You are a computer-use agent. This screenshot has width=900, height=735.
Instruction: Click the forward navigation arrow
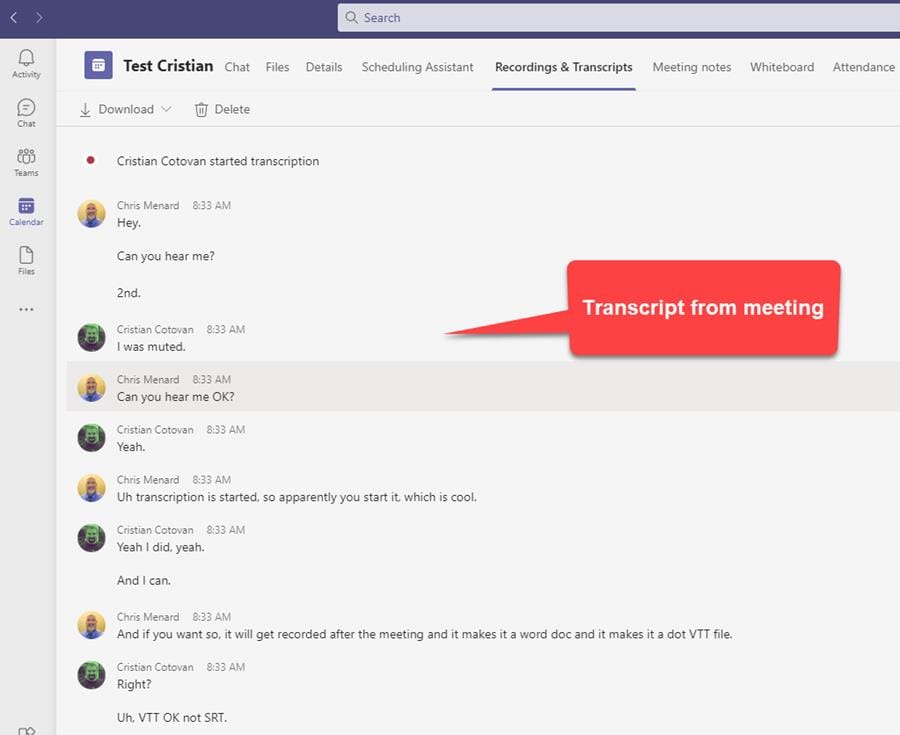(38, 17)
